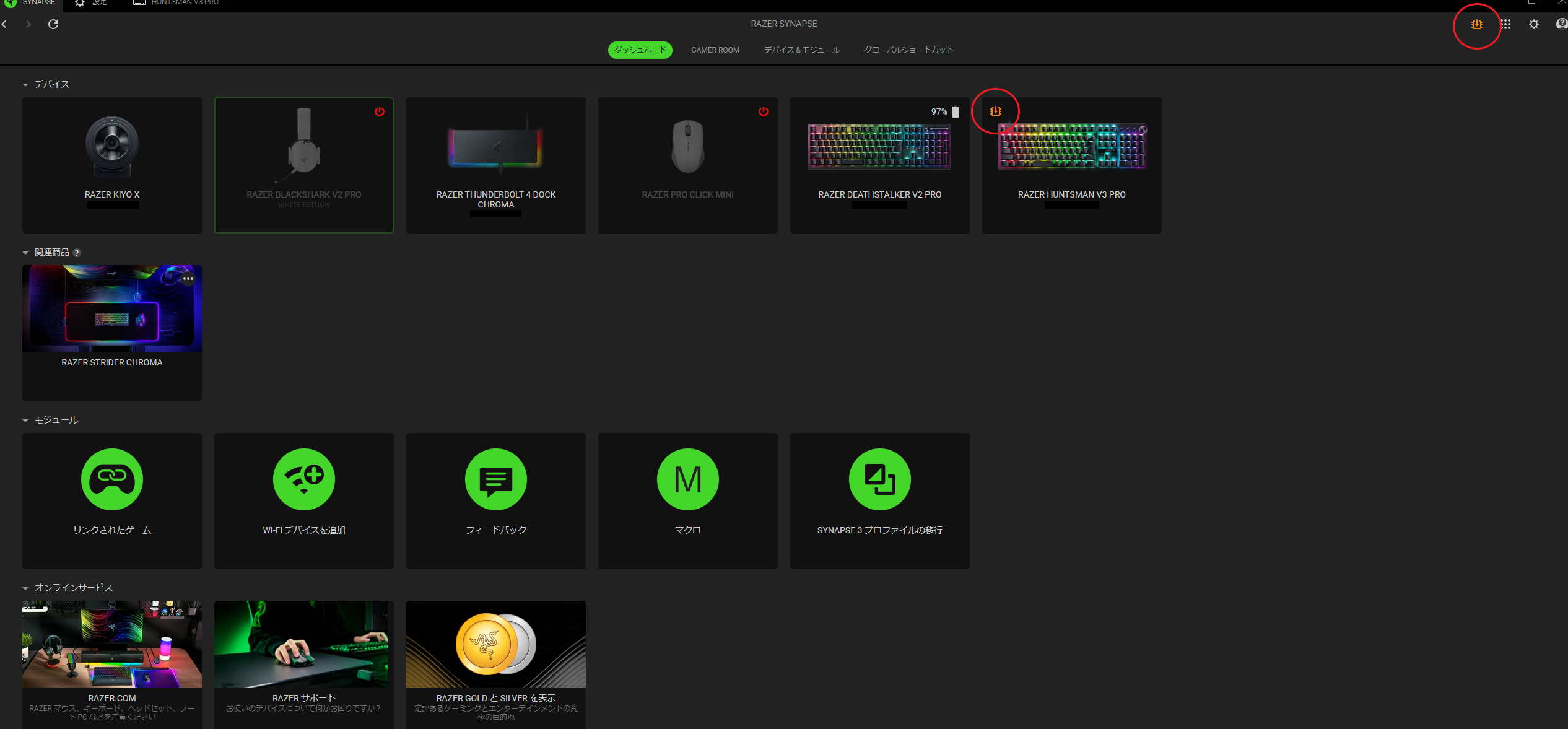Screen dimensions: 1568x729
Task: Switch to the グローバルショートカット tab
Action: coord(908,50)
